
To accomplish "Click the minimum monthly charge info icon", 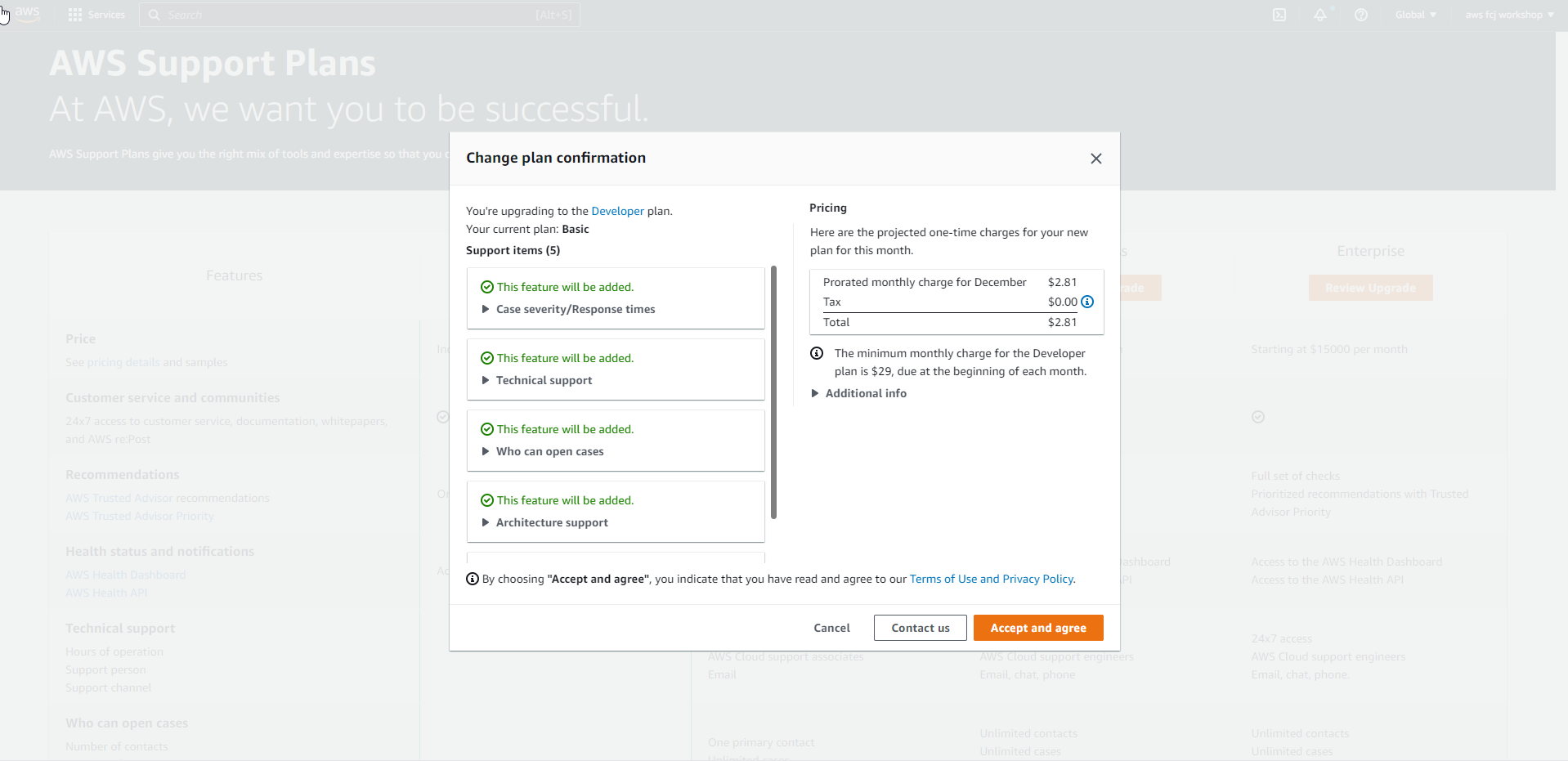I will point(817,353).
